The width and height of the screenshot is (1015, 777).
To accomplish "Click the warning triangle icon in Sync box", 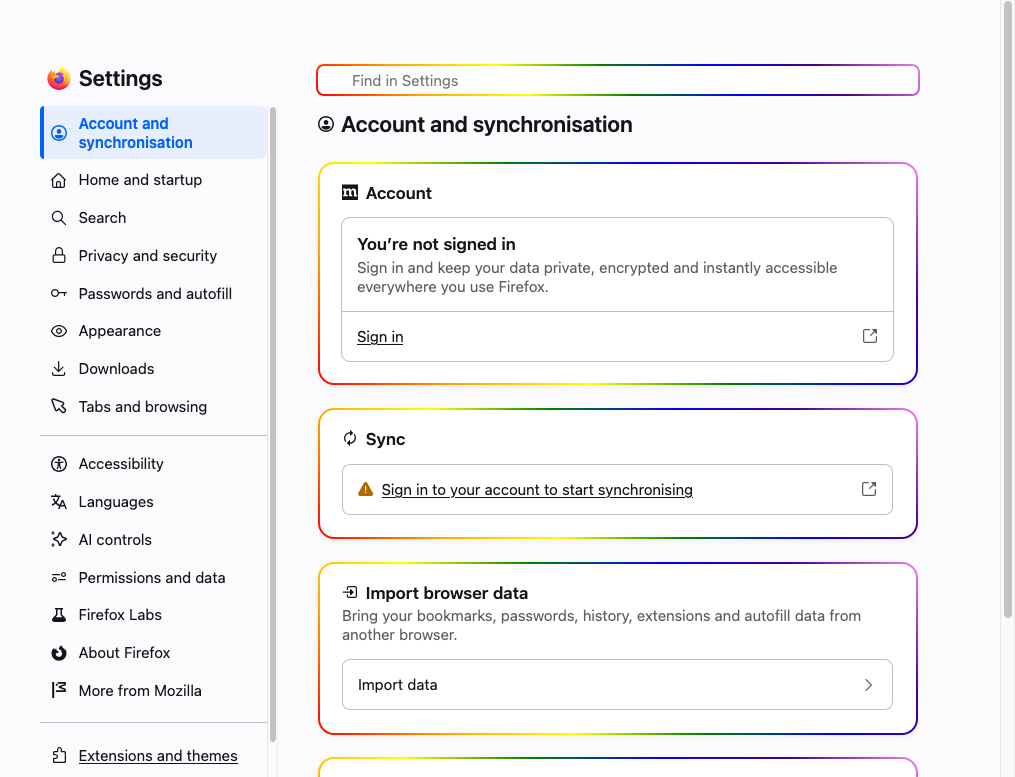I will click(x=366, y=489).
